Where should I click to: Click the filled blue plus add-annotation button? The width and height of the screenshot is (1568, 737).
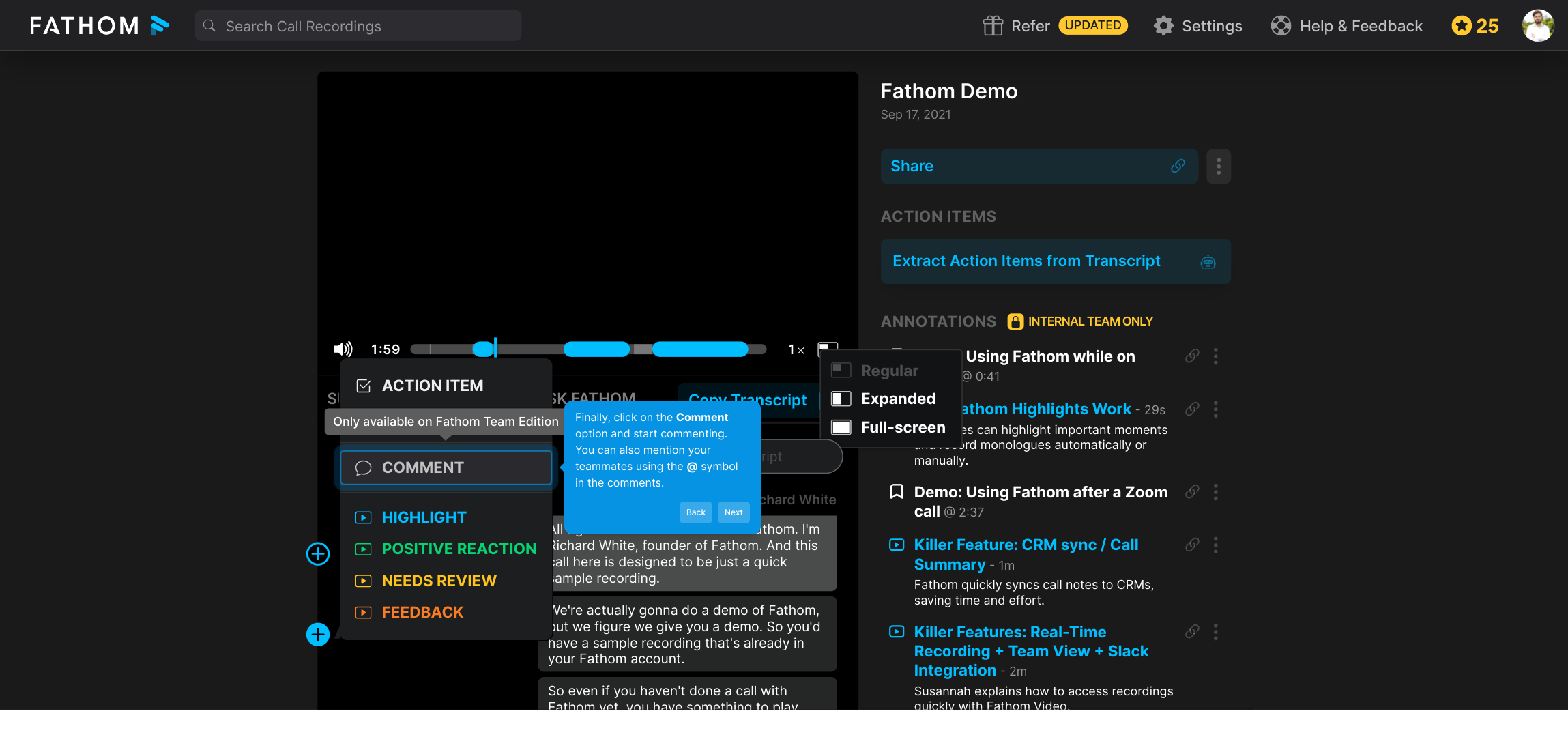point(318,635)
